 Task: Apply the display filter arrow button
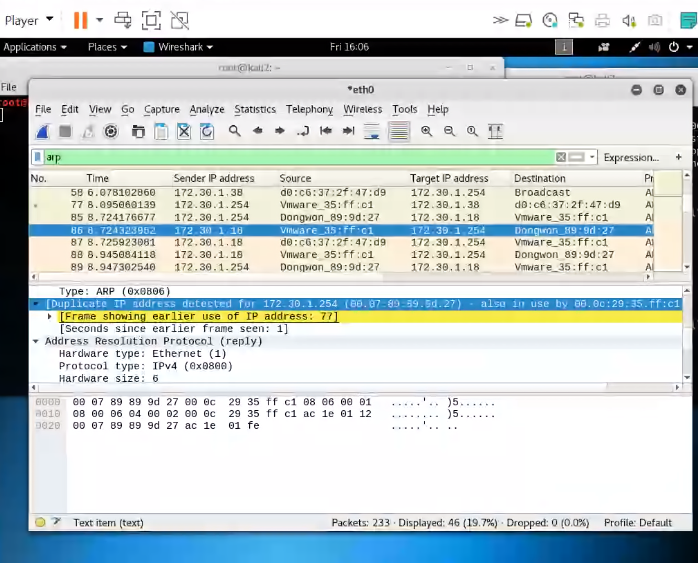pyautogui.click(x=576, y=157)
